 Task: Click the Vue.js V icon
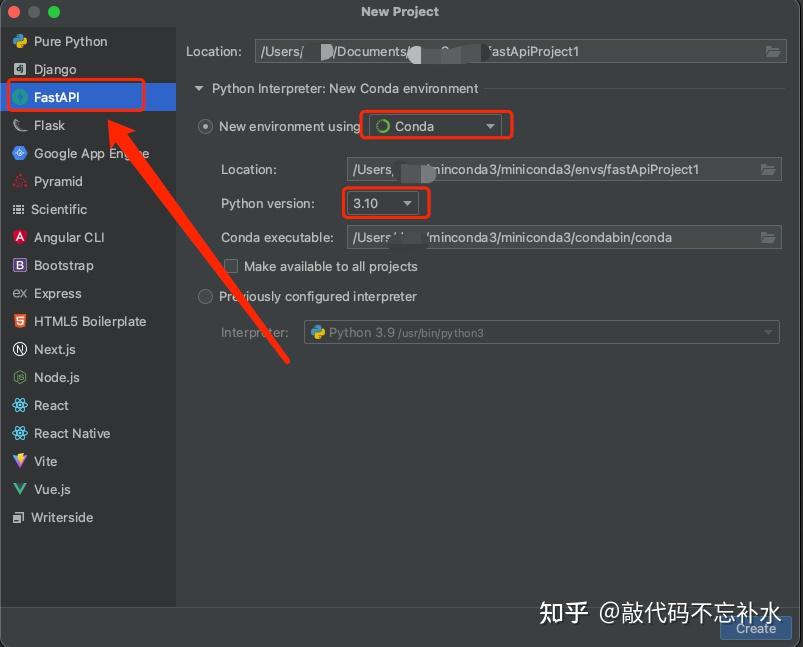coord(19,489)
